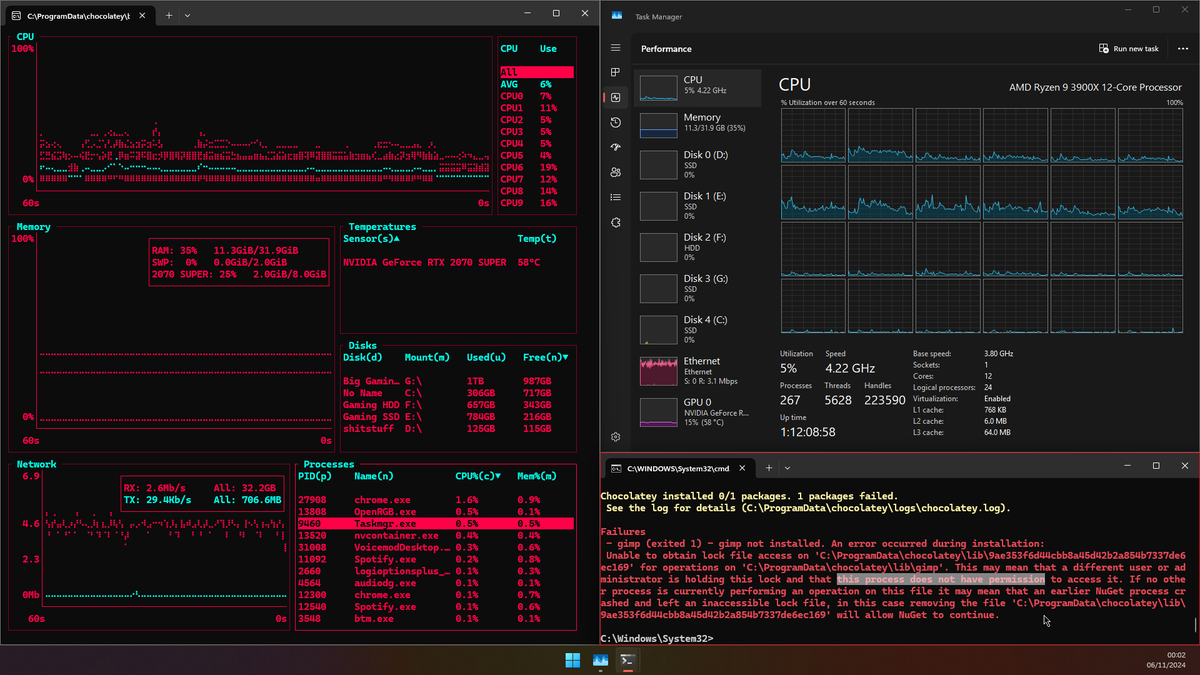The image size is (1200, 675).
Task: Open Users page in Task Manager sidebar
Action: [x=616, y=172]
